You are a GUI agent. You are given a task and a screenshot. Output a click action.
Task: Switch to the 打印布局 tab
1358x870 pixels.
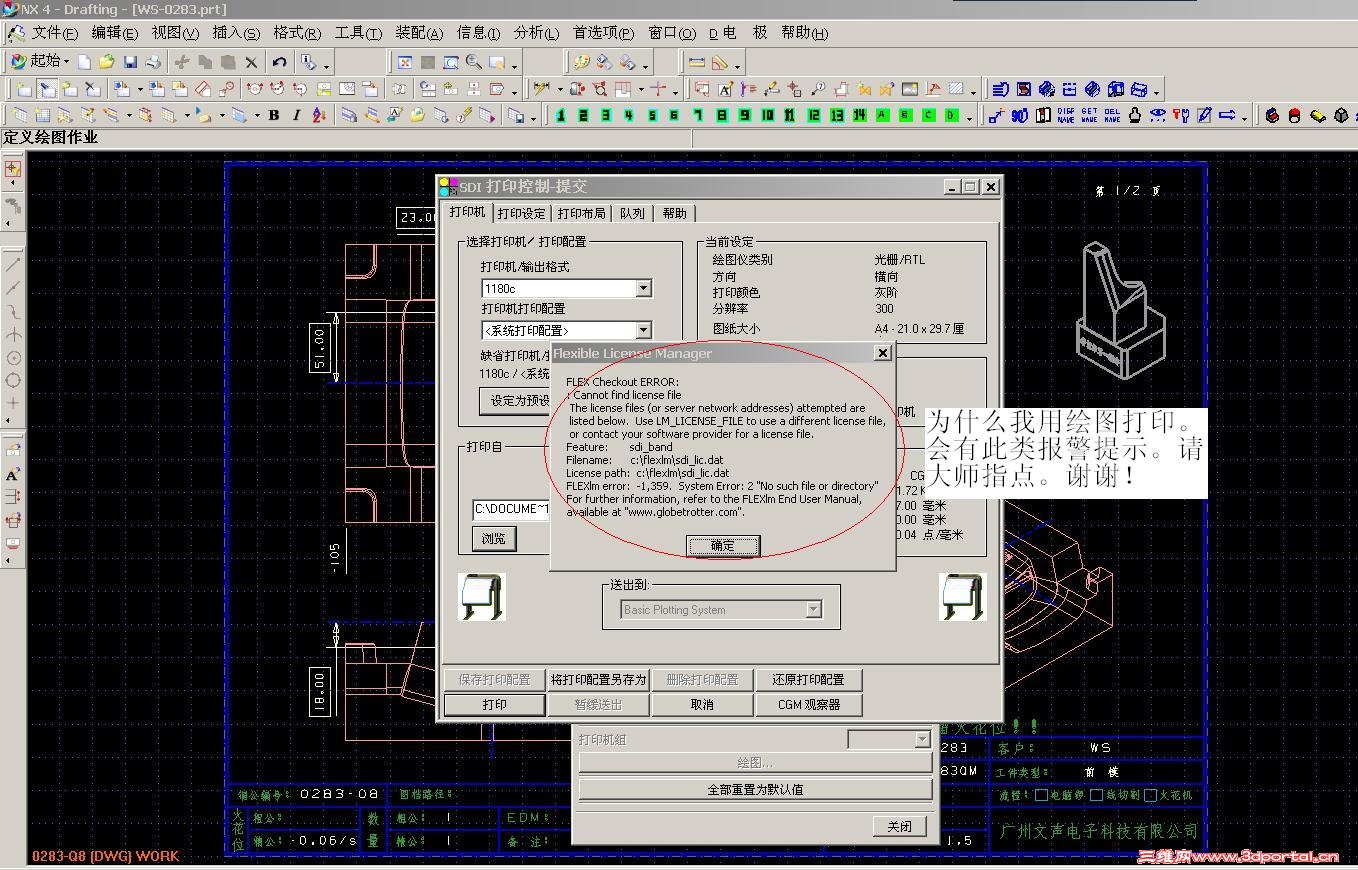pyautogui.click(x=582, y=213)
